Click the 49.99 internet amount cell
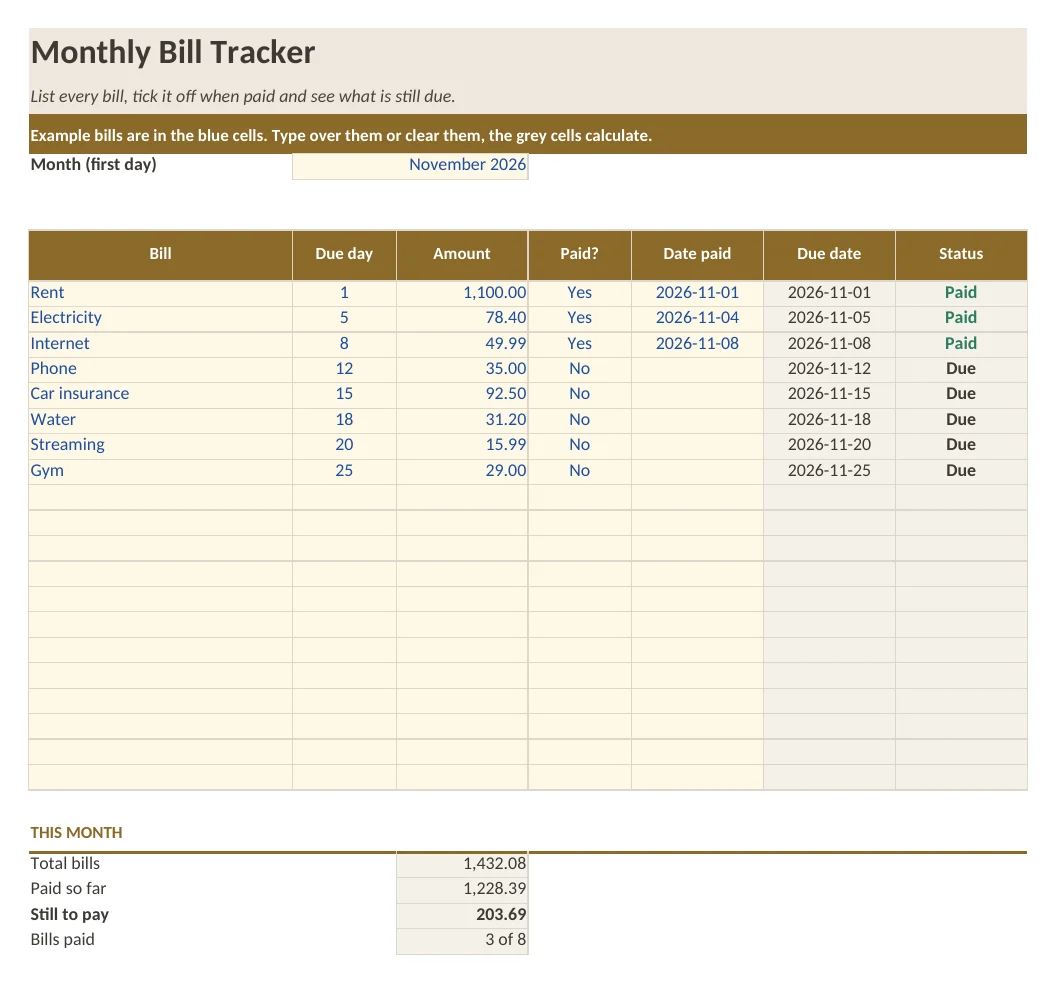The height and width of the screenshot is (983, 1056). pyautogui.click(x=462, y=344)
